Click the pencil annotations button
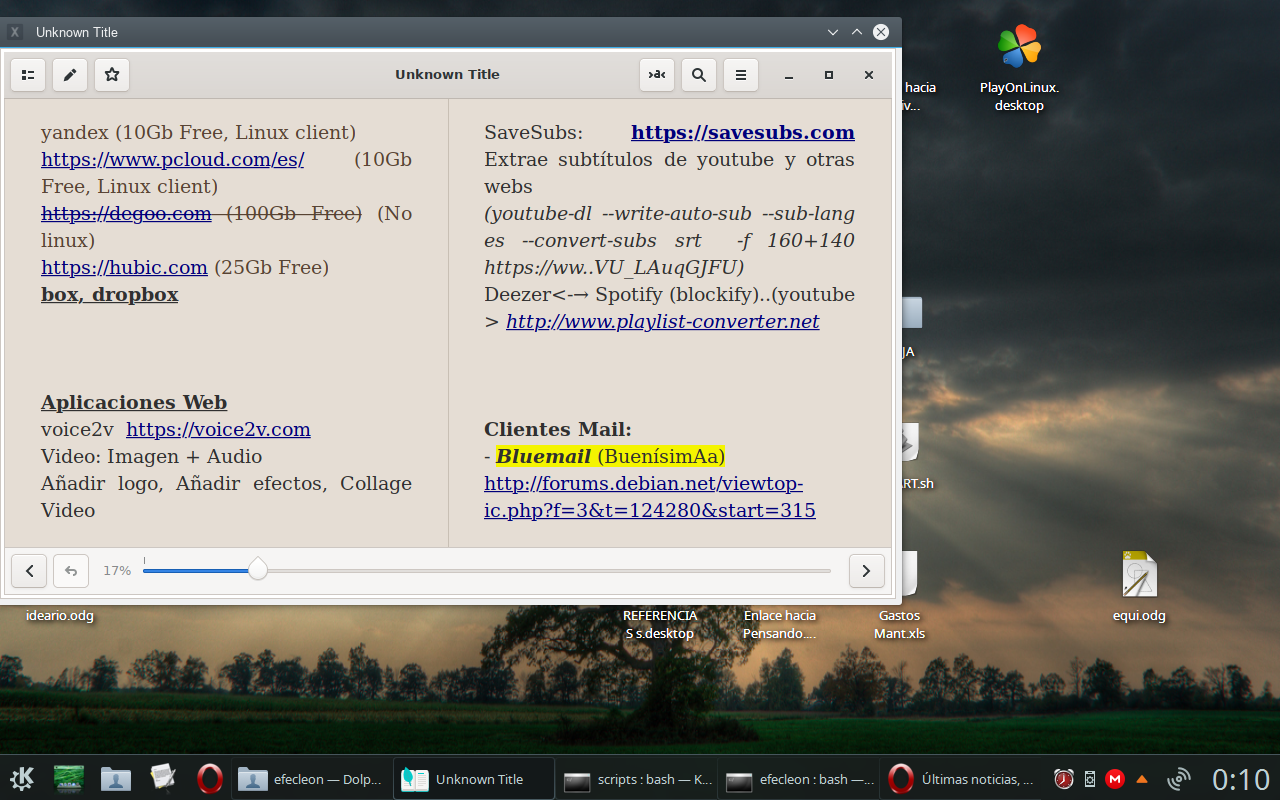Image resolution: width=1280 pixels, height=800 pixels. (70, 75)
